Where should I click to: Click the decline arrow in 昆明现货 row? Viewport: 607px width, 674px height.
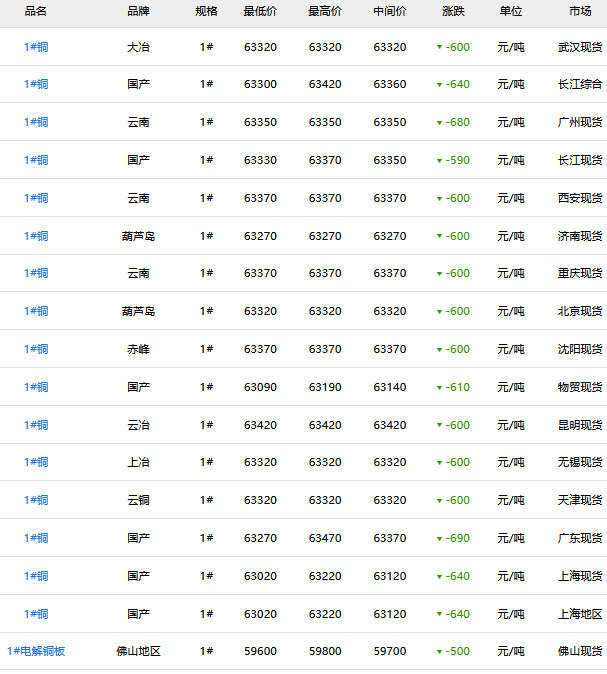tap(439, 426)
